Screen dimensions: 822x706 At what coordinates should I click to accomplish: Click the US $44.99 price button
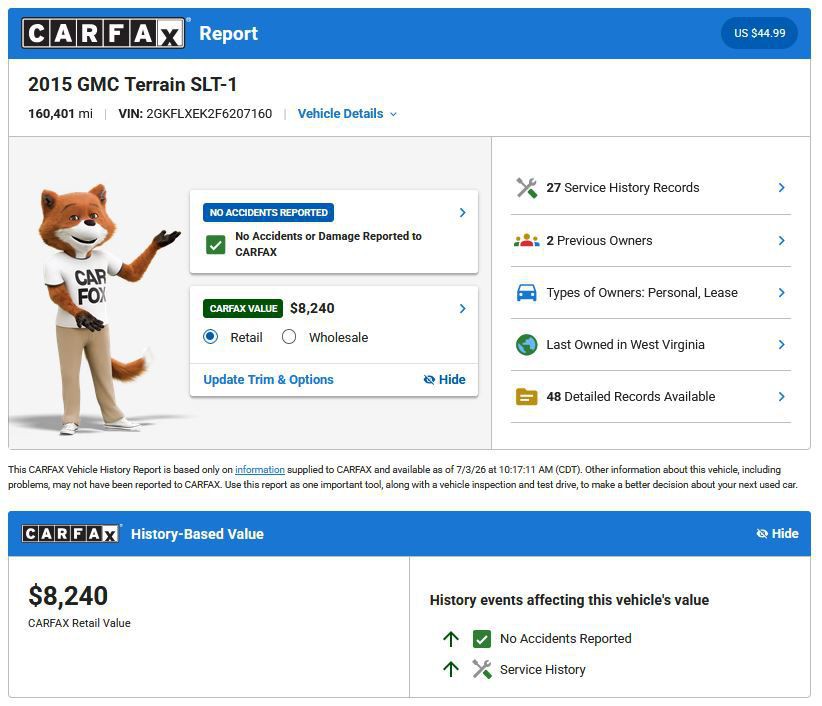[759, 33]
